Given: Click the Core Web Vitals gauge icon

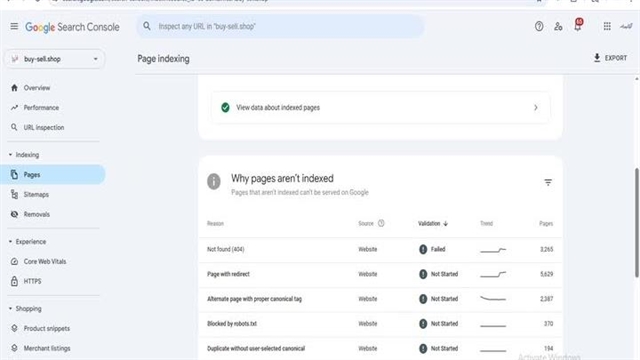Looking at the screenshot, I should 14,262.
